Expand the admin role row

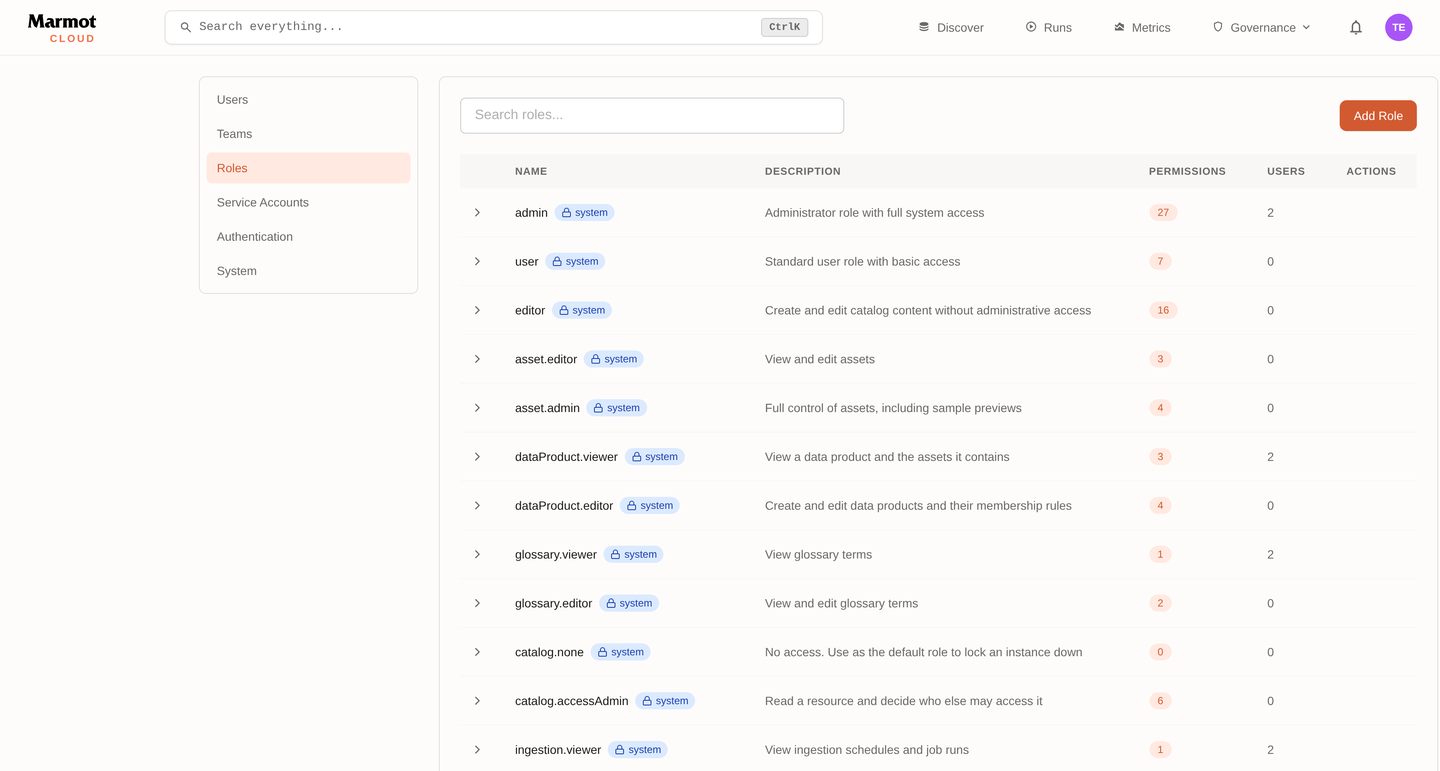tap(477, 213)
